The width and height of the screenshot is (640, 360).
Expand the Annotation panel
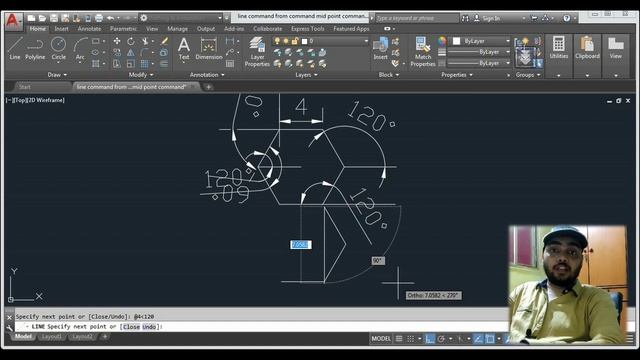[x=207, y=75]
